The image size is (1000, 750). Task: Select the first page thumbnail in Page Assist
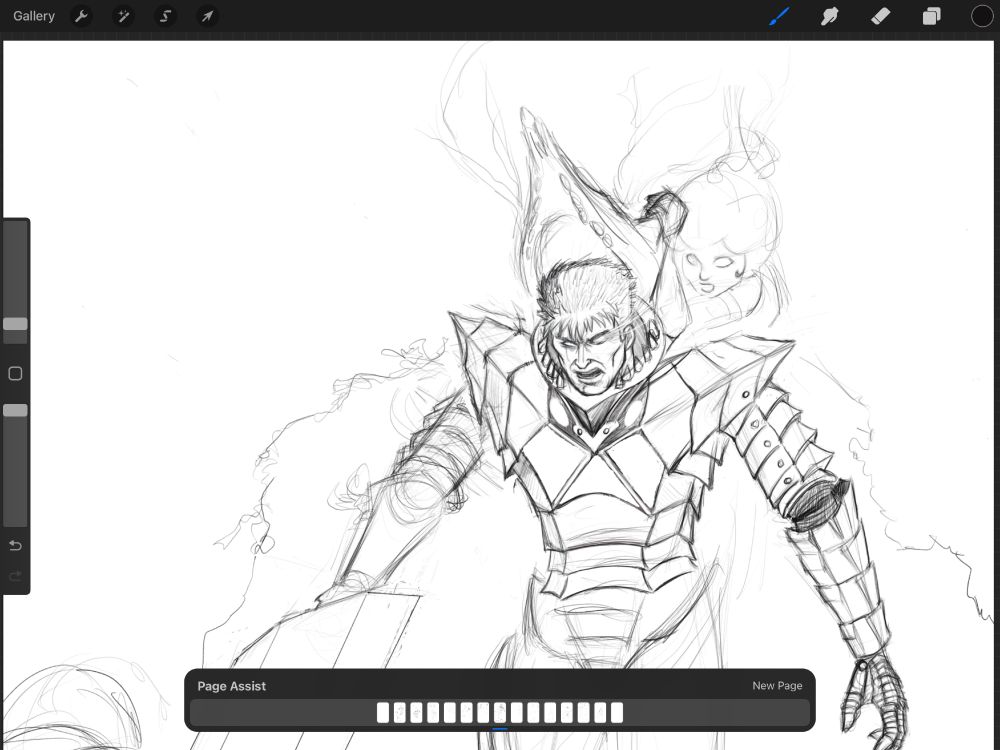tap(382, 712)
